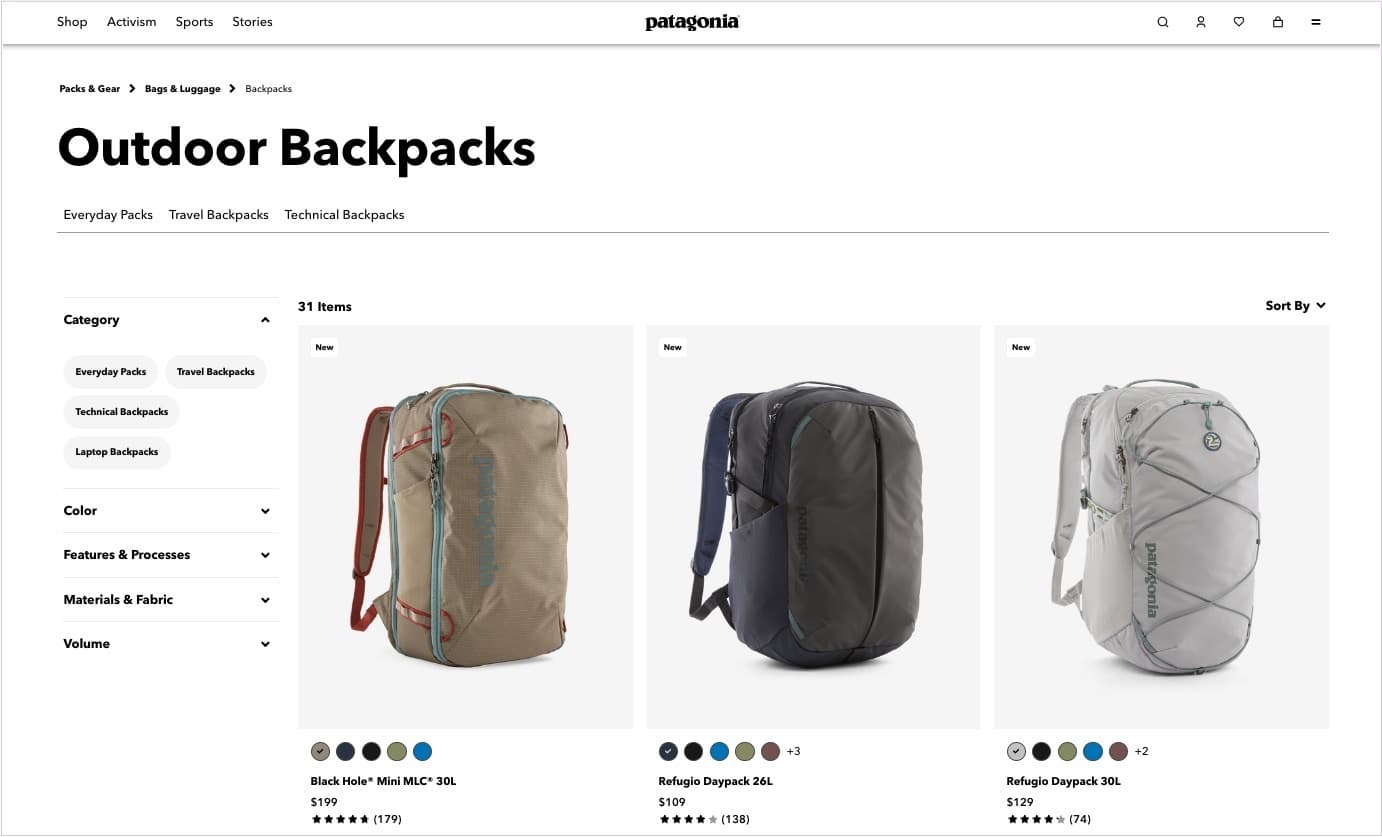
Task: Expand the Volume filter section
Action: click(167, 644)
